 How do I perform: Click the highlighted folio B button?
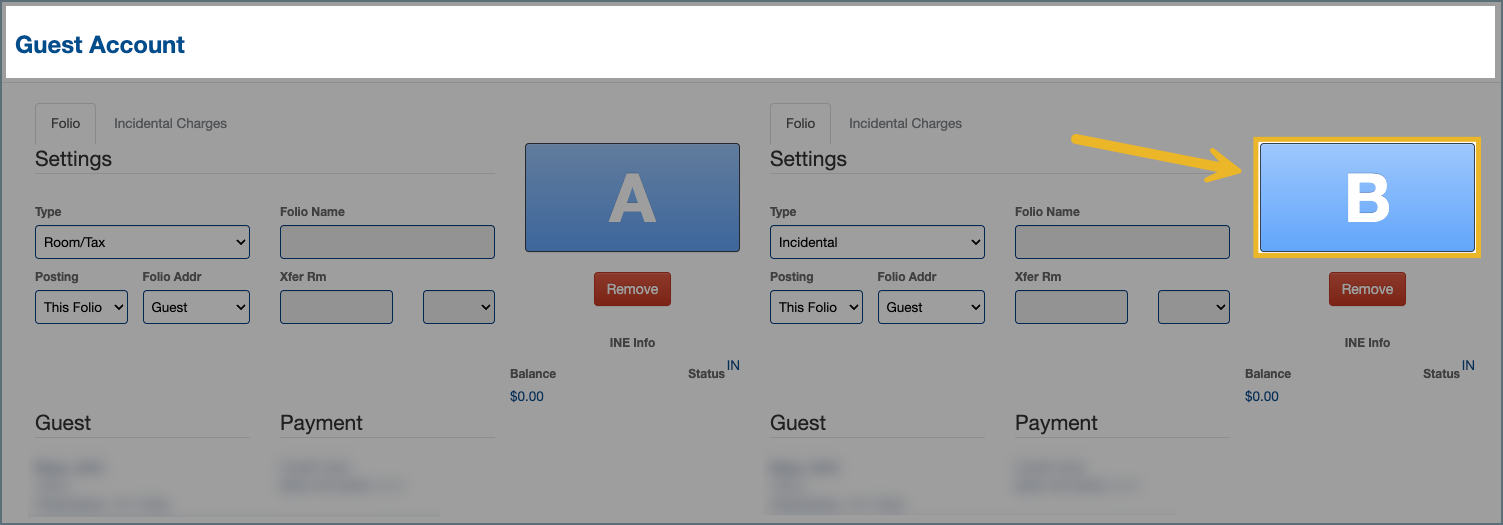pos(1367,197)
